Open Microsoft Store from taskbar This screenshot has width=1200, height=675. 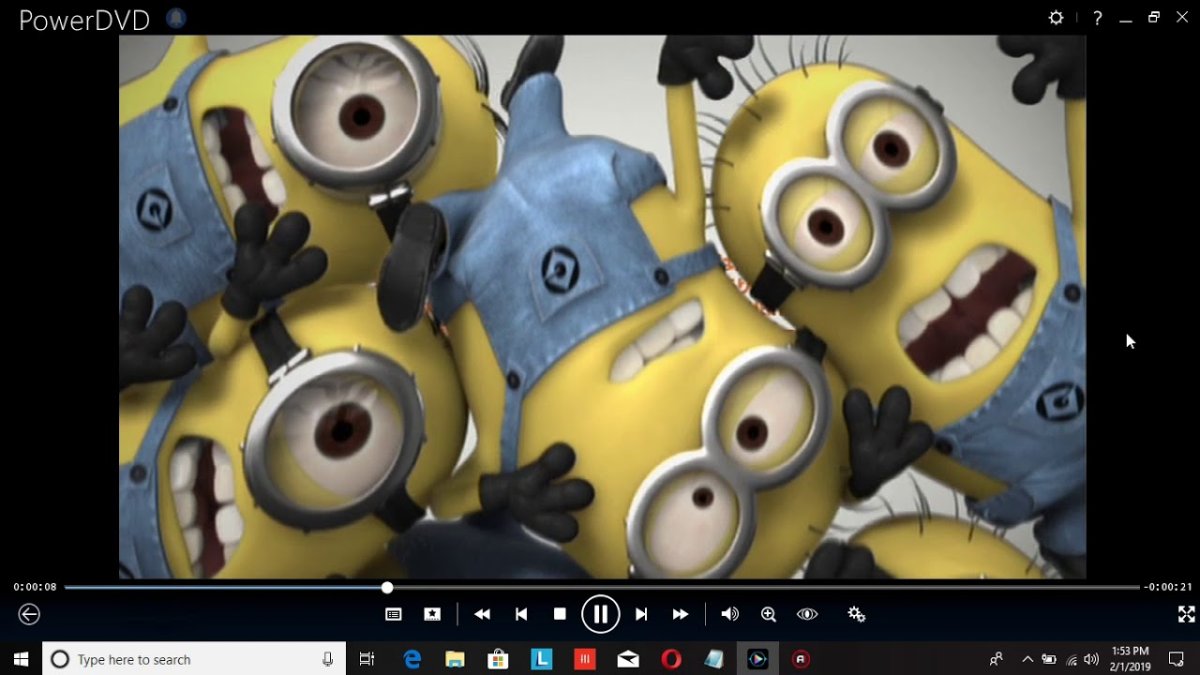click(498, 659)
